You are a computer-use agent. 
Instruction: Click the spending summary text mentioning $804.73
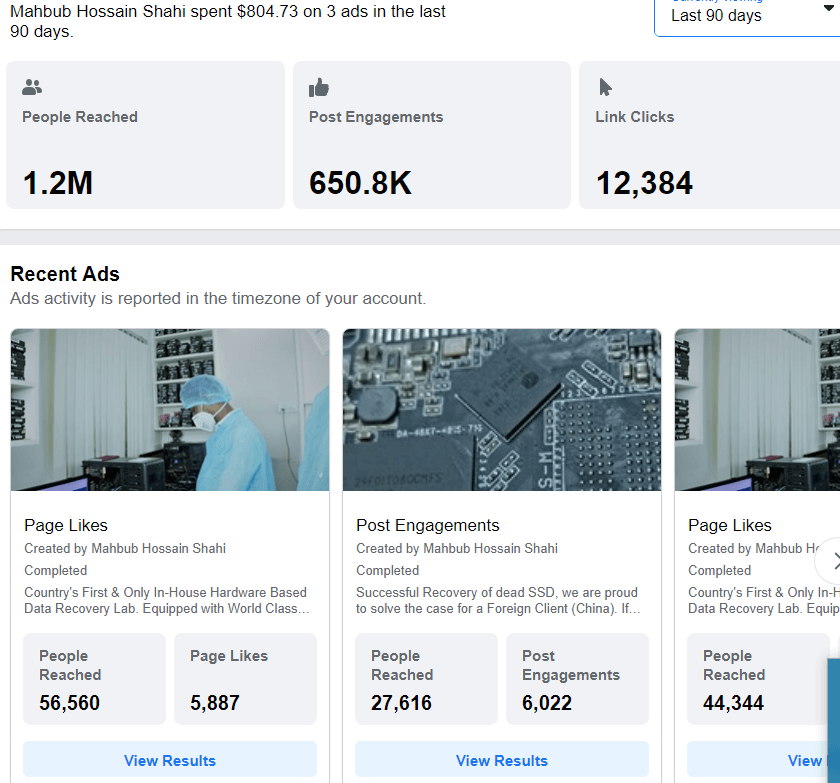(x=228, y=21)
